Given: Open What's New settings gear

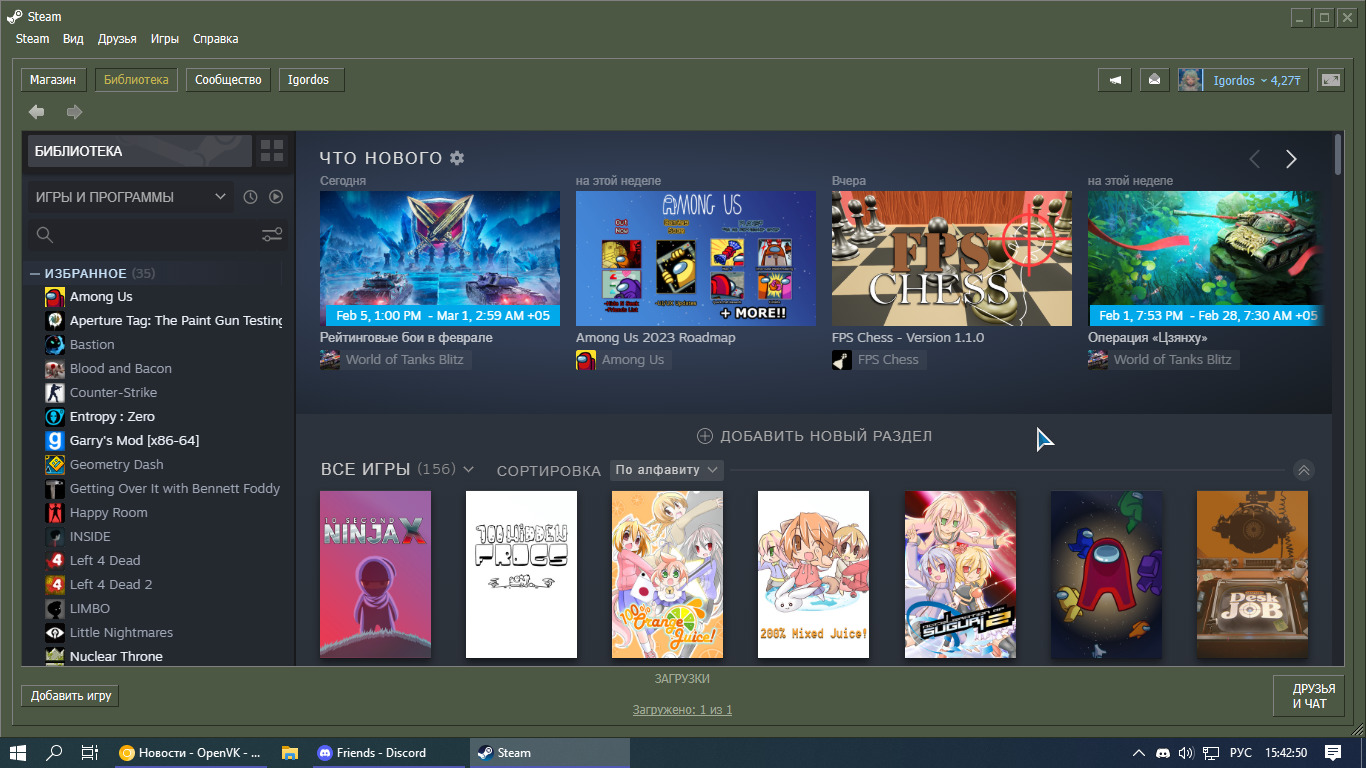Looking at the screenshot, I should click(457, 158).
